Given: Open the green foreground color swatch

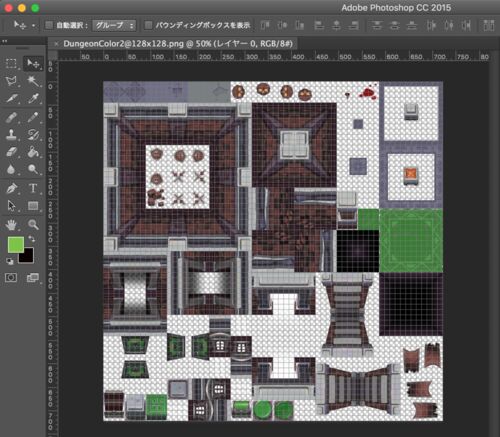Looking at the screenshot, I should coord(16,245).
